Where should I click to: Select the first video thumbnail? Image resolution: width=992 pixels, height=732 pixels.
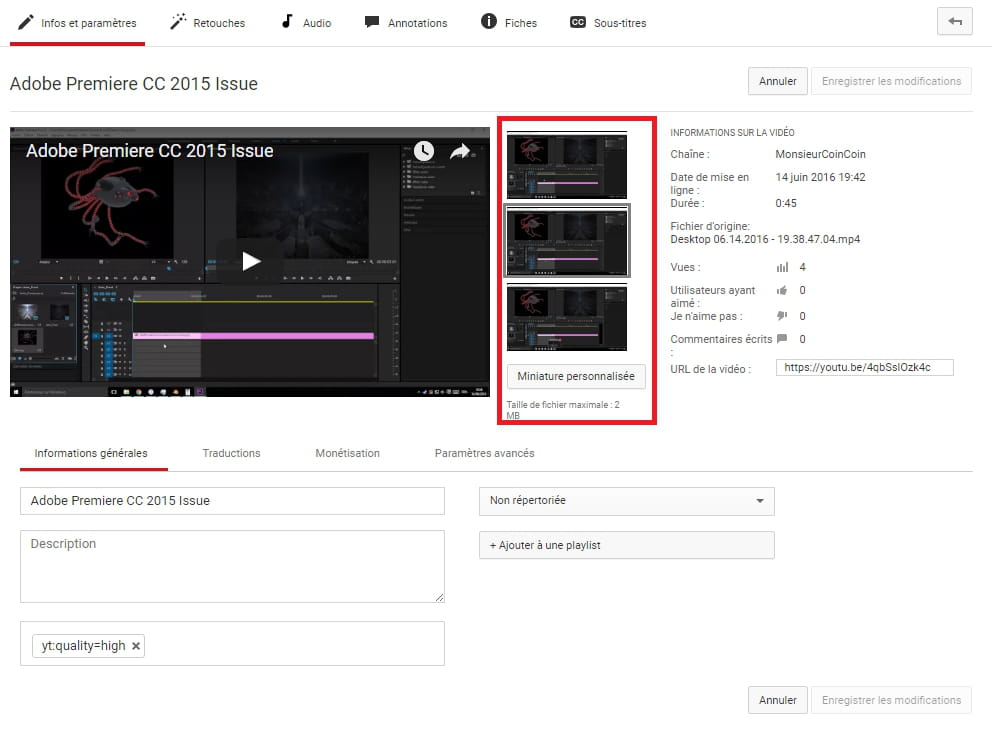pos(567,165)
